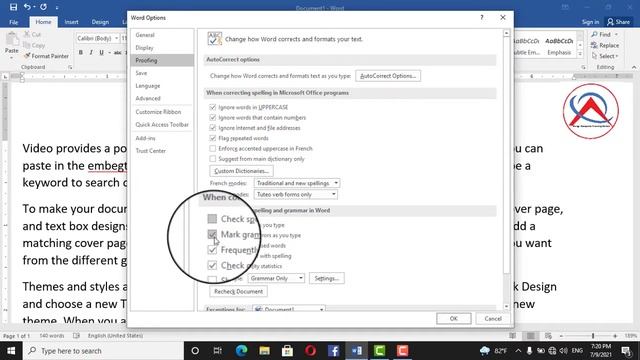Viewport: 640px width, 360px height.
Task: Open Cortana circle icon on taskbar
Action: click(x=195, y=351)
